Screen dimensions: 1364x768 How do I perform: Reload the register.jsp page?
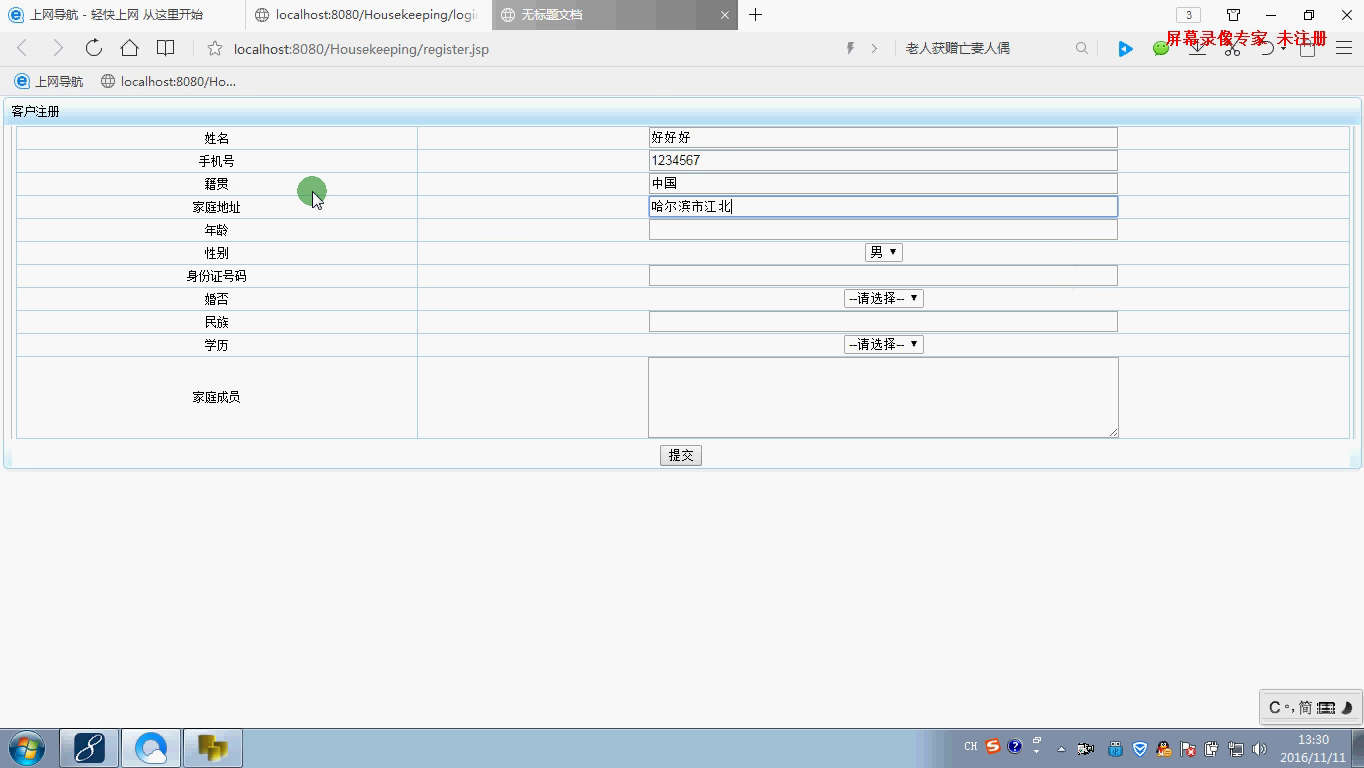93,48
